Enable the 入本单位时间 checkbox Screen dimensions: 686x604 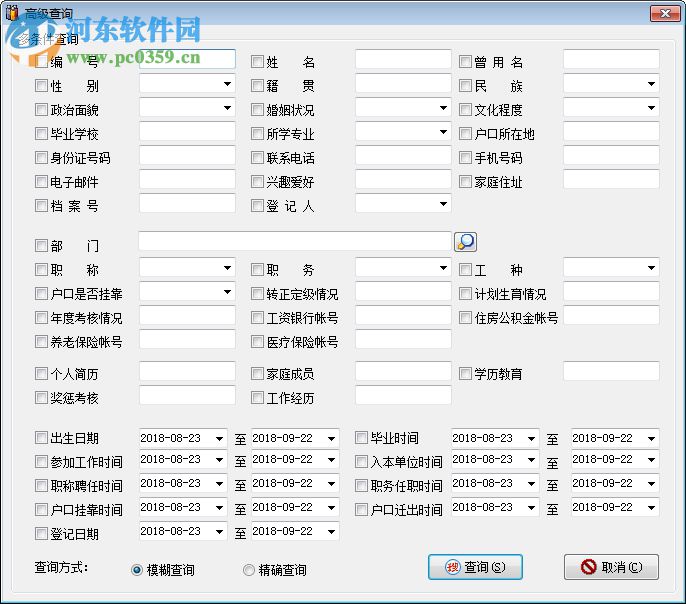coord(361,461)
